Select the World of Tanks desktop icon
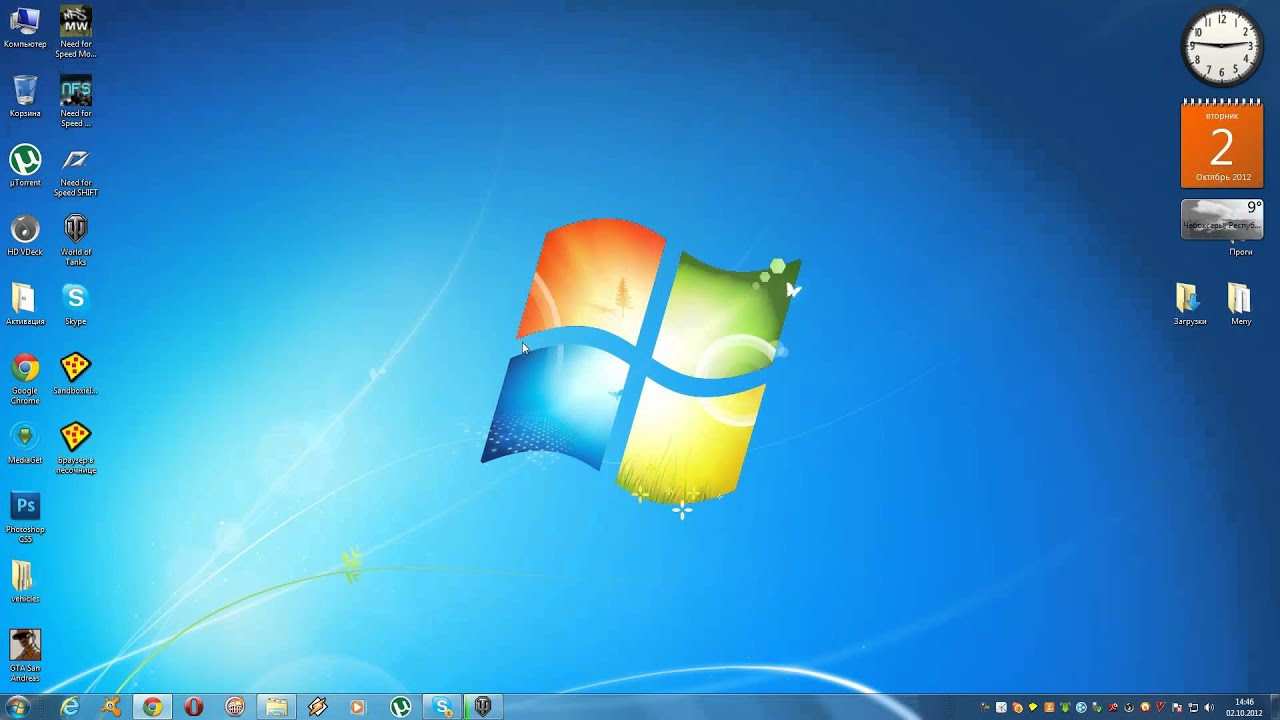1280x720 pixels. pyautogui.click(x=76, y=240)
